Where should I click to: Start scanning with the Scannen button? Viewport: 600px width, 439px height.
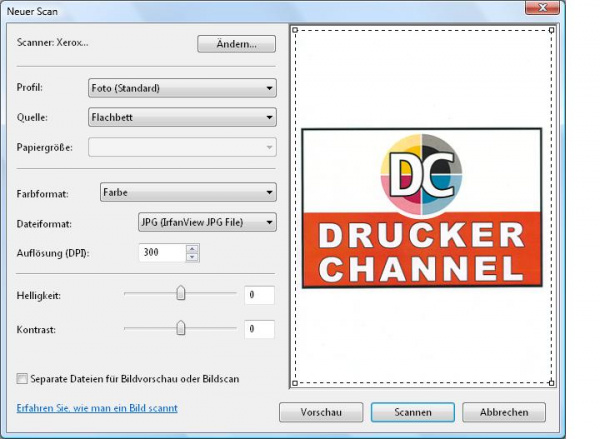coord(413,412)
